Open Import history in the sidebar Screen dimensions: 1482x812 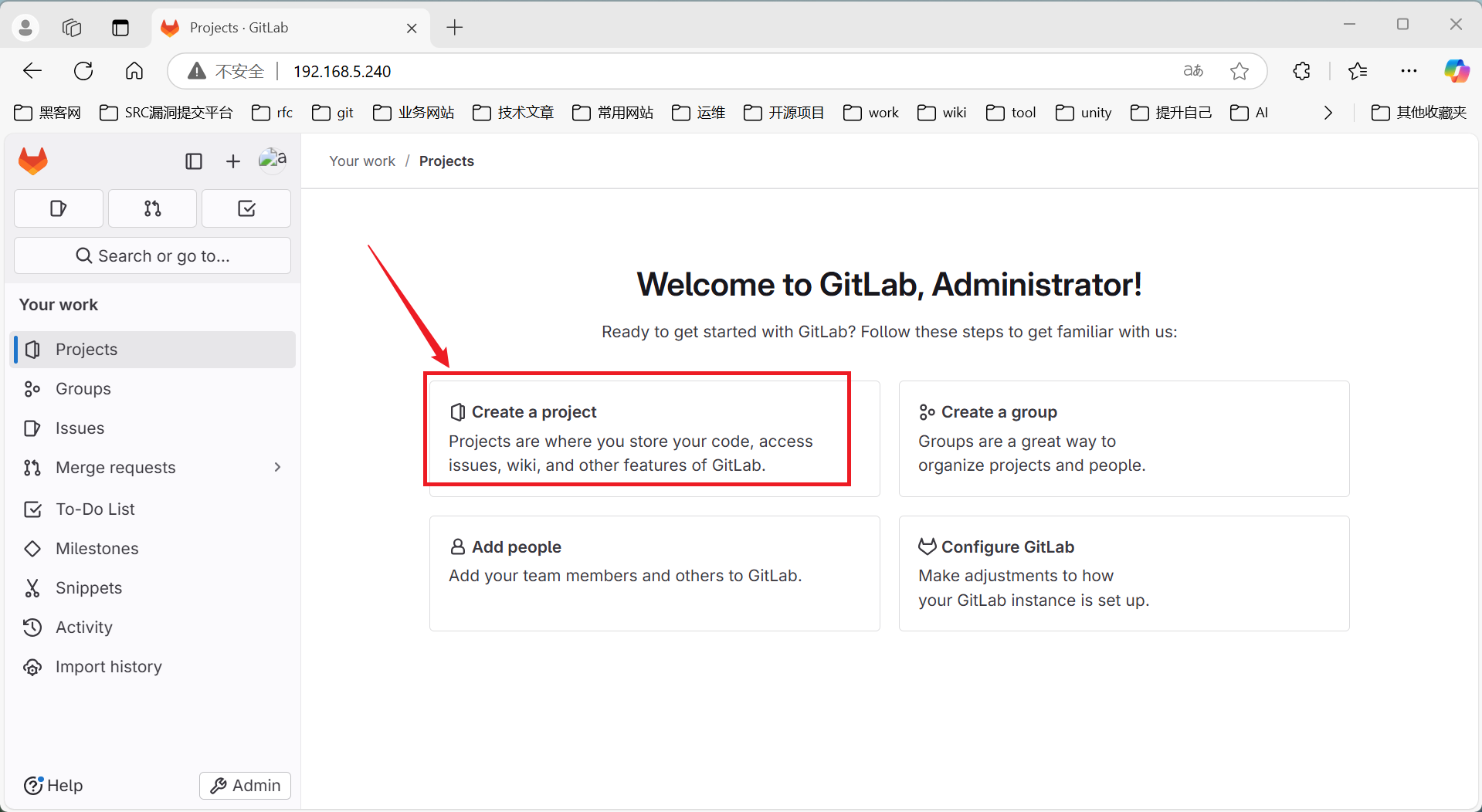click(x=153, y=667)
